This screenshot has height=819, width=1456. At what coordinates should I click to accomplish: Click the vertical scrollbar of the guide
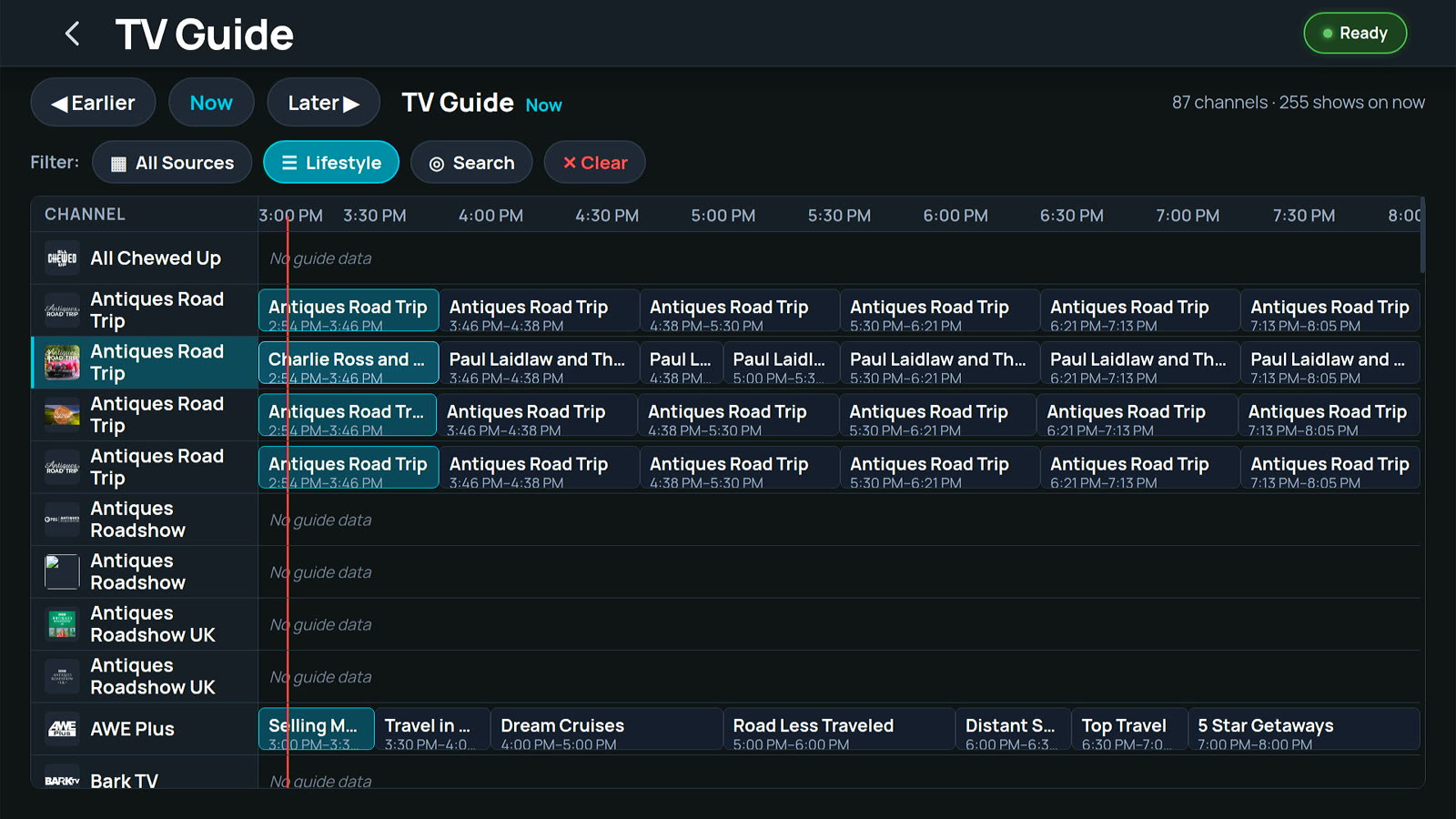pos(1421,235)
